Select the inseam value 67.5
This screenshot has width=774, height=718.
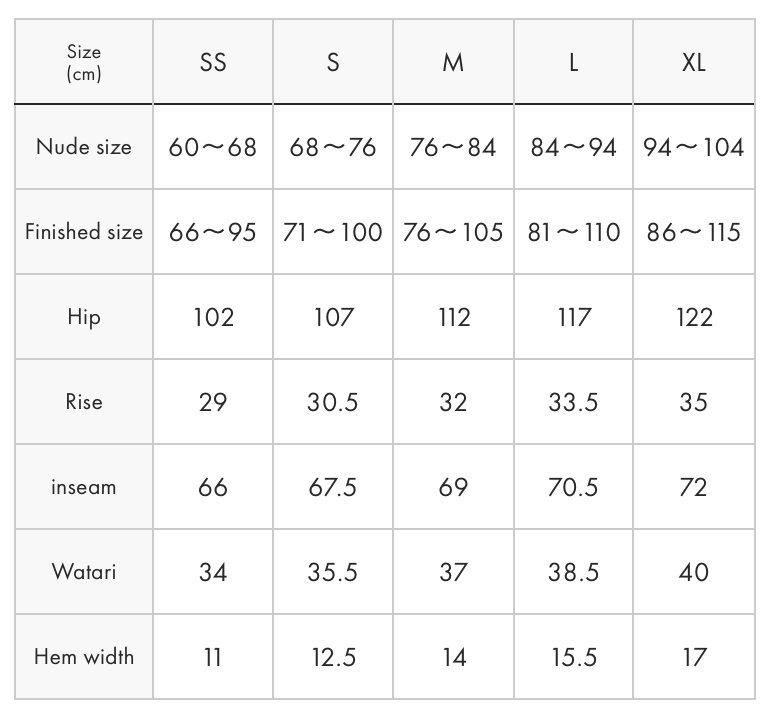(333, 487)
